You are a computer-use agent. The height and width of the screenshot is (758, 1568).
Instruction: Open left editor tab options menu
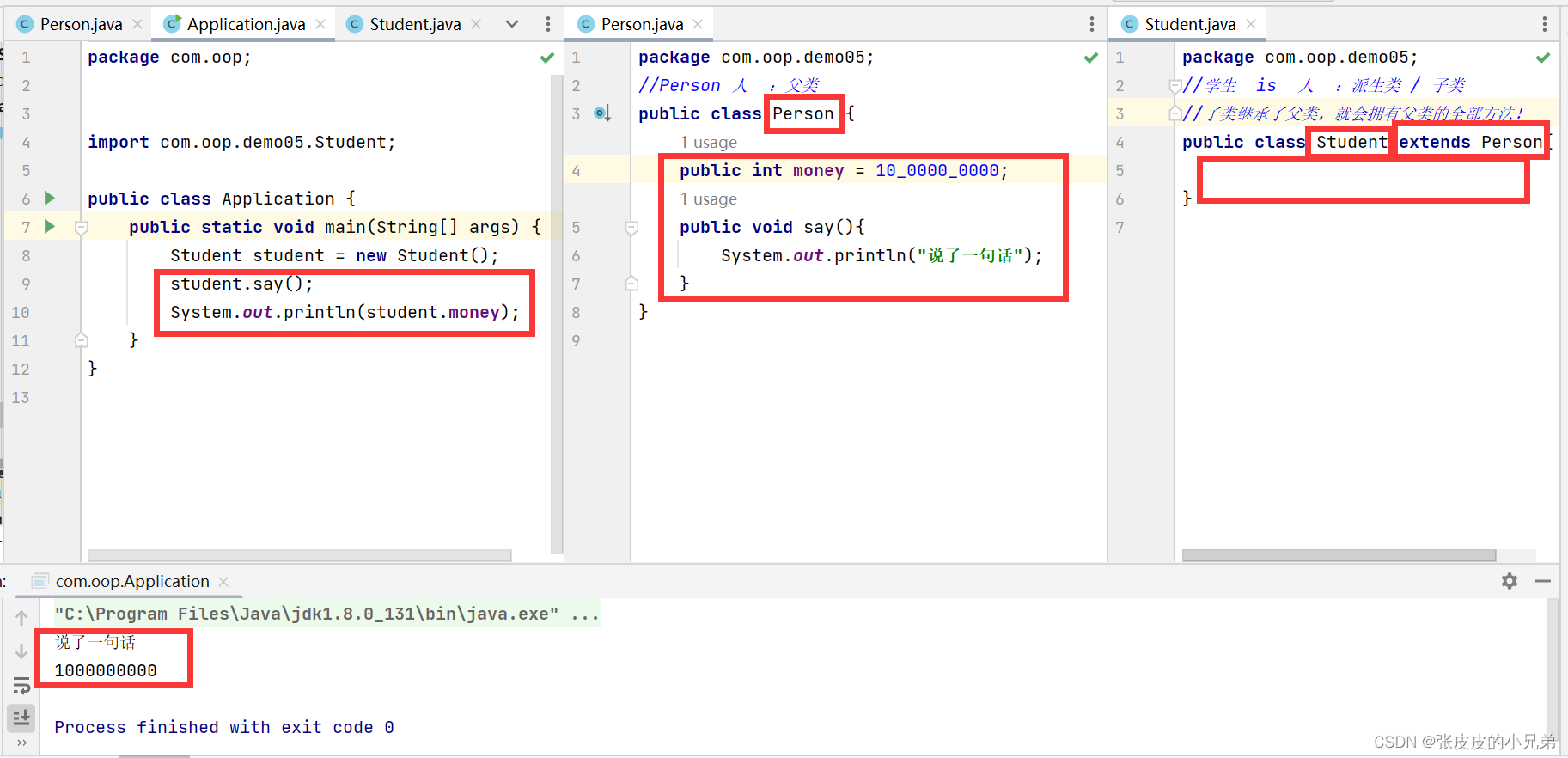[x=548, y=24]
